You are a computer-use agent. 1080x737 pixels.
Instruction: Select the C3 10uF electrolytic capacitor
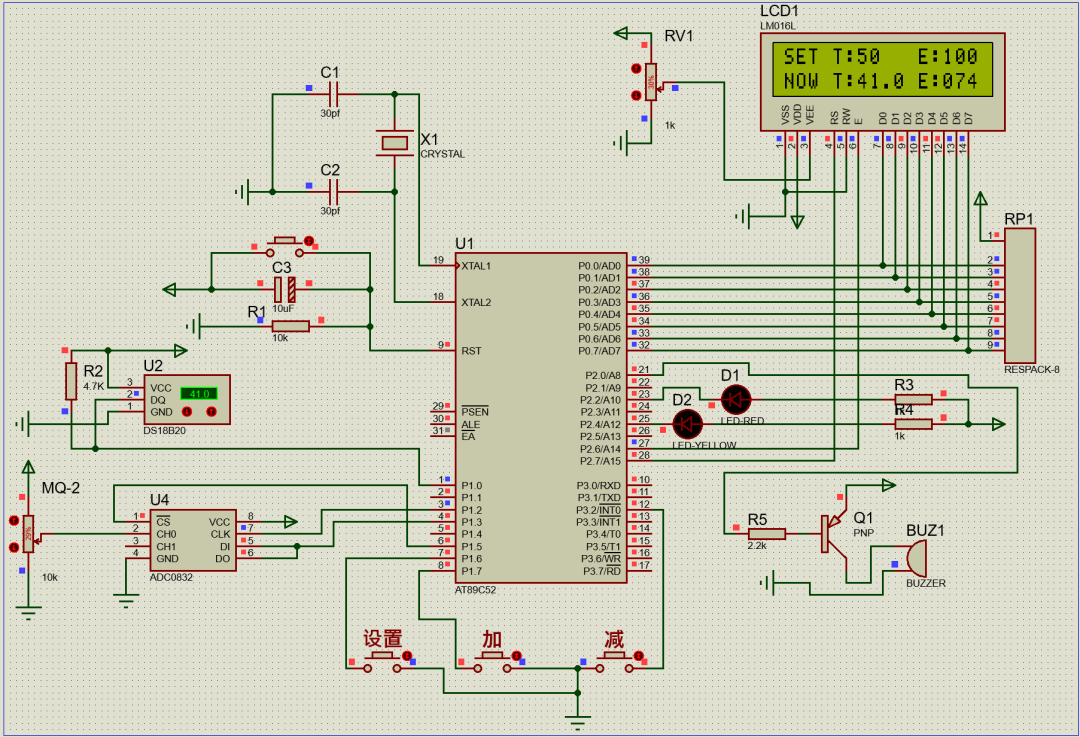[284, 289]
